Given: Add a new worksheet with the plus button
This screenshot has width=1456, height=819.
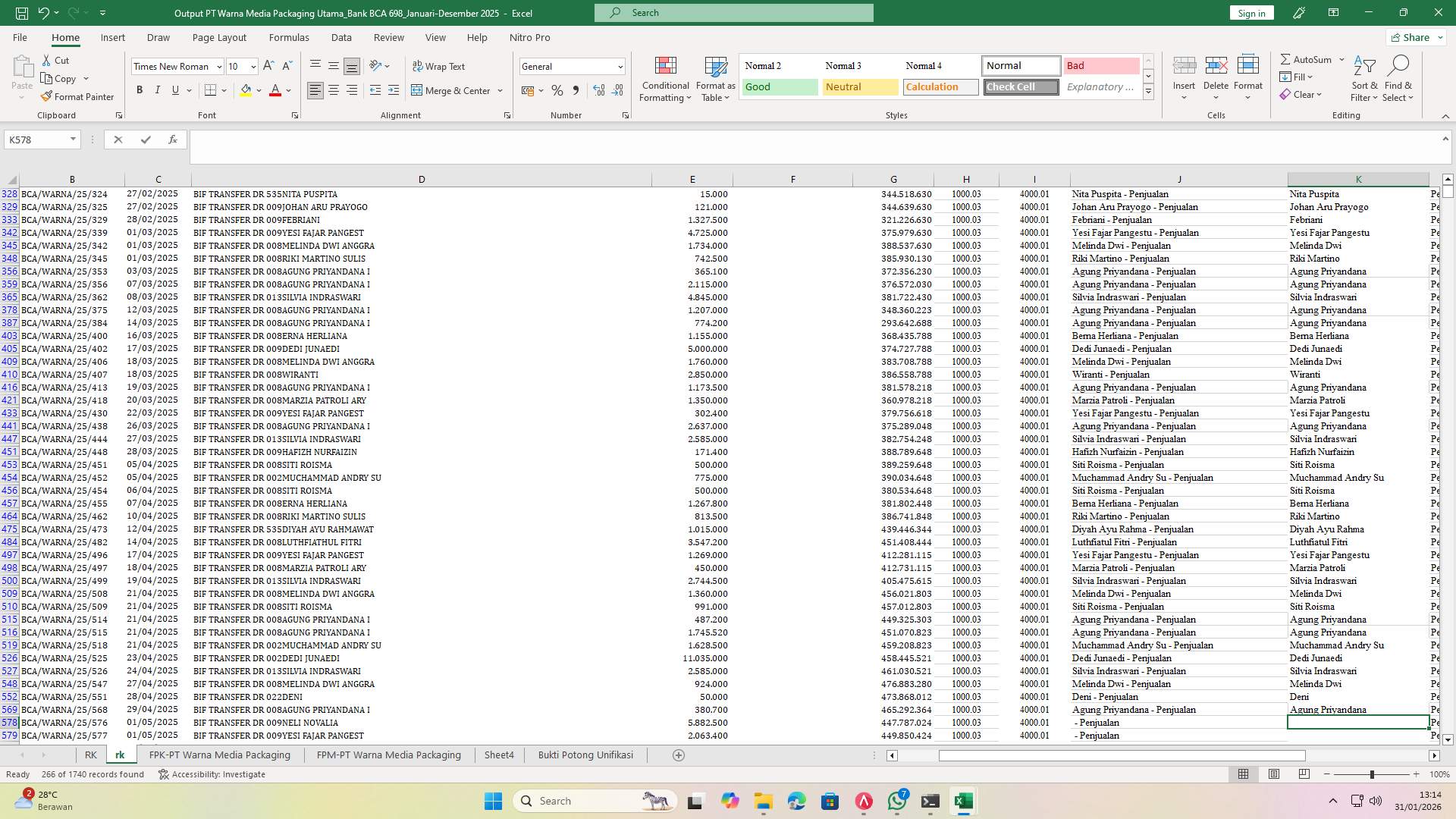Looking at the screenshot, I should pos(678,755).
